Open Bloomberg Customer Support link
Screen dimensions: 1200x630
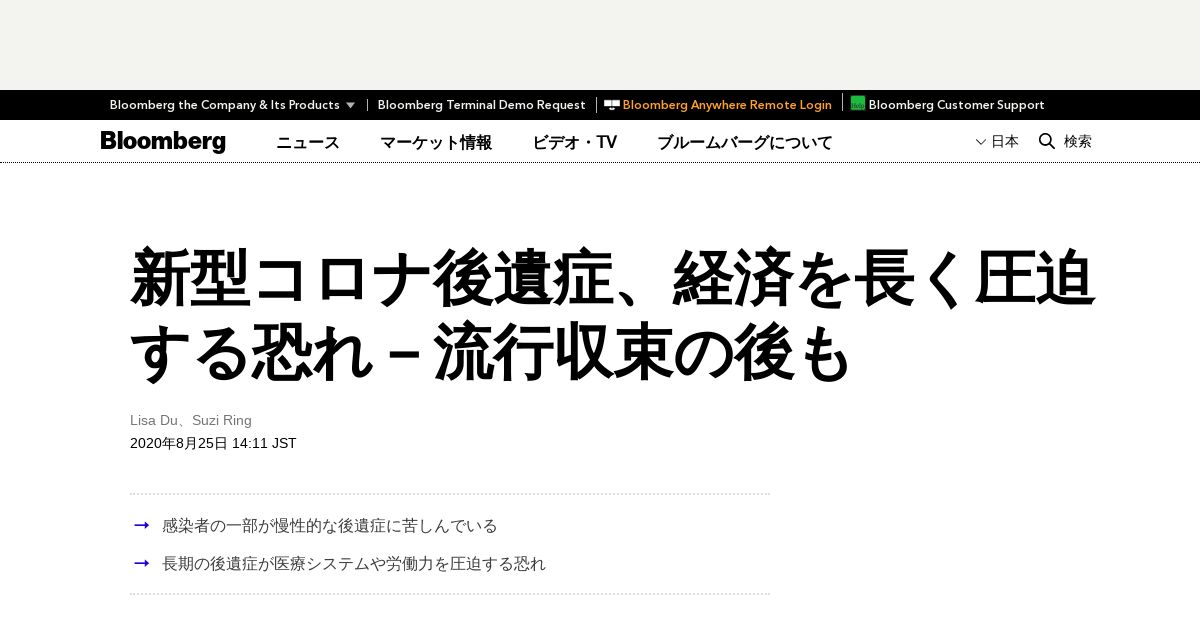[x=956, y=104]
